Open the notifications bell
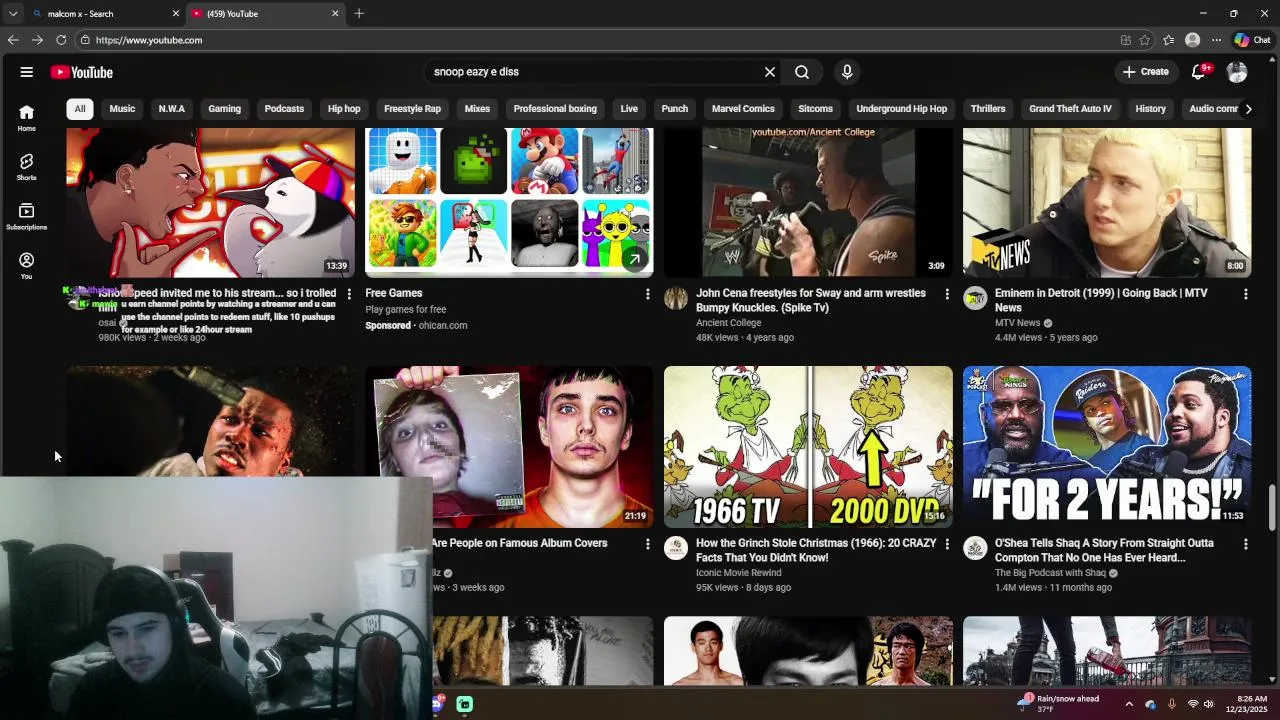This screenshot has height=720, width=1280. click(x=1199, y=72)
